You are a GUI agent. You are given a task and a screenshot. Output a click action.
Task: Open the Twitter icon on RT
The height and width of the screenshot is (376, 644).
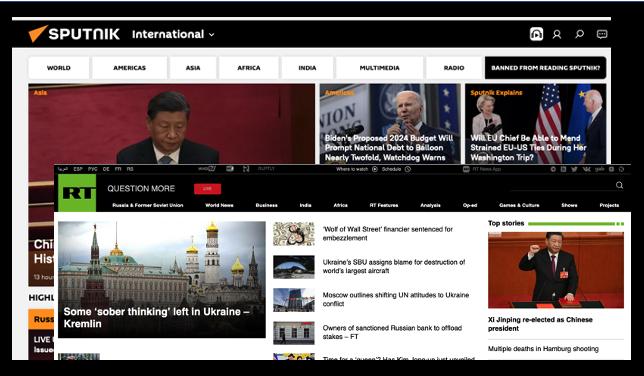point(574,169)
